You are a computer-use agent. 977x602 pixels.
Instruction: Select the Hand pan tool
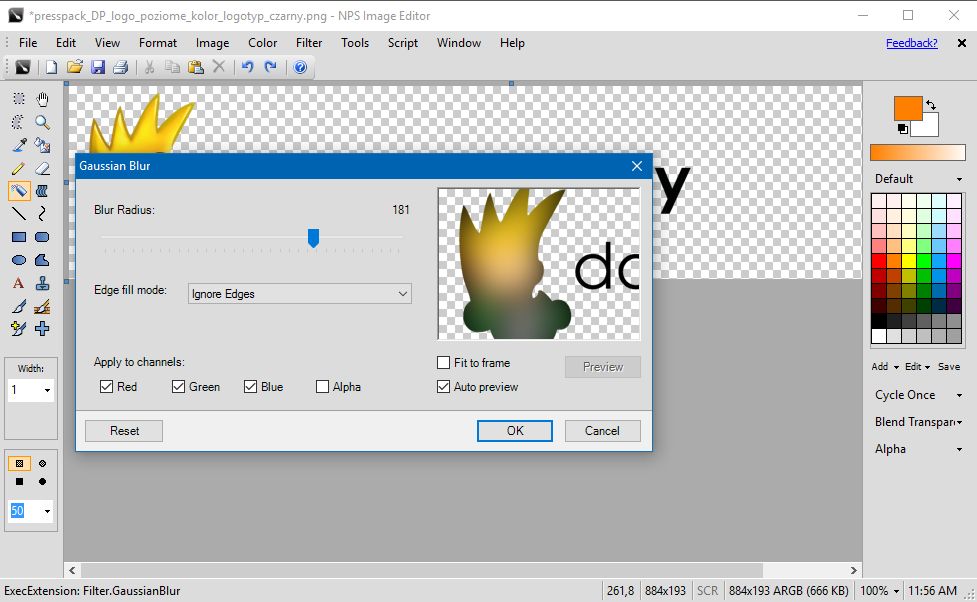[42, 99]
